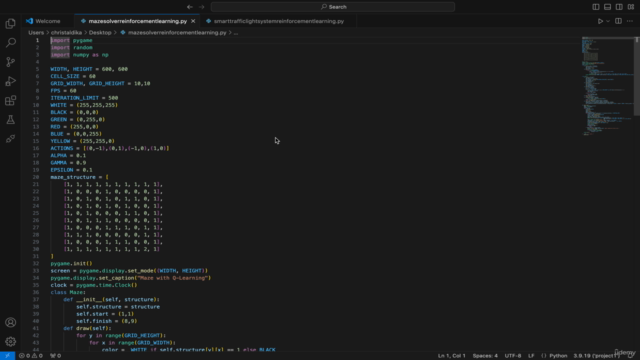Open the Search view in activity bar
The image size is (640, 360).
[x=11, y=42]
